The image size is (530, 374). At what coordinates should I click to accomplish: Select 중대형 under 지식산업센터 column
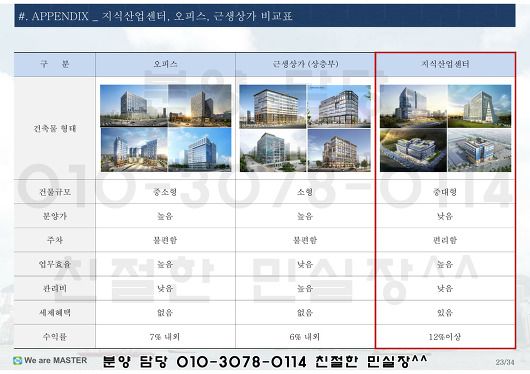click(445, 192)
